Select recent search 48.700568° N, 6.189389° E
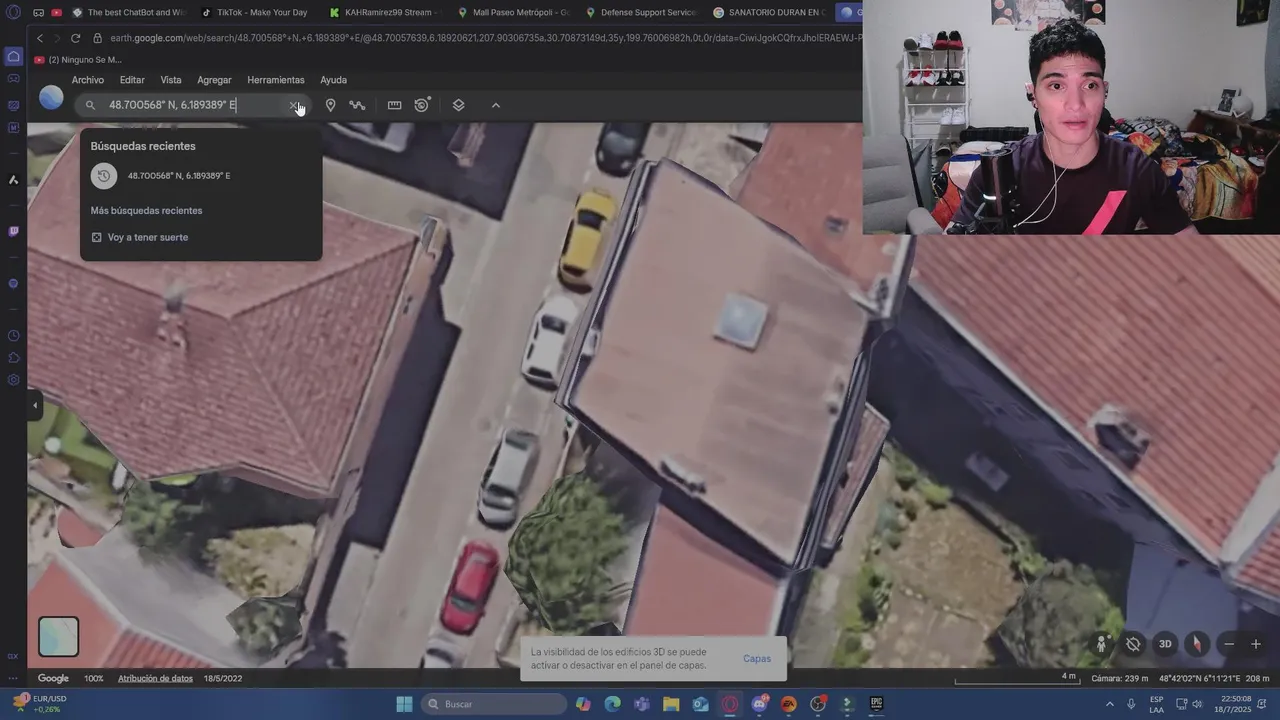The width and height of the screenshot is (1280, 720). pos(200,176)
